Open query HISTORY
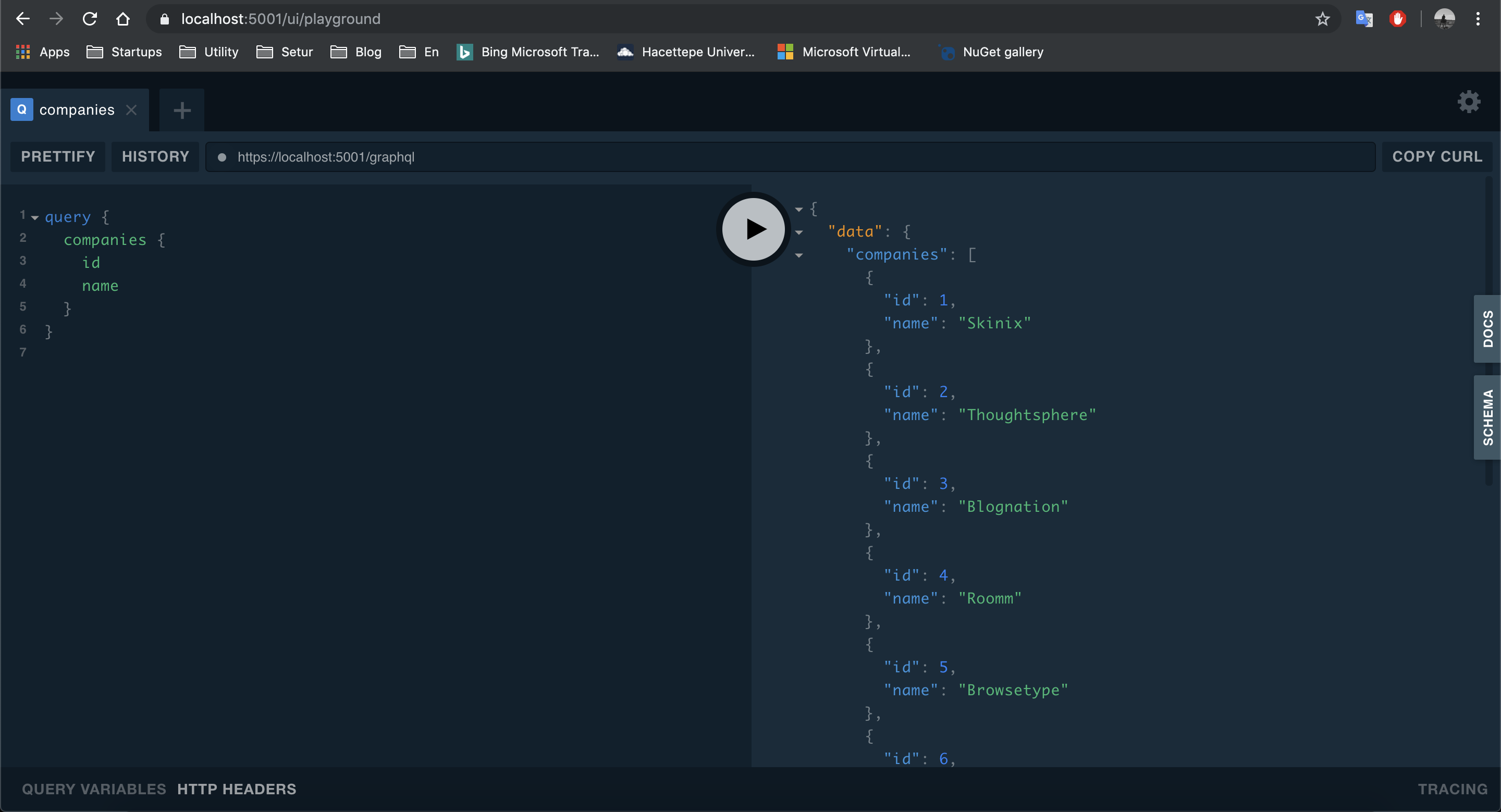Screen dimensions: 1501x812 tap(155, 157)
